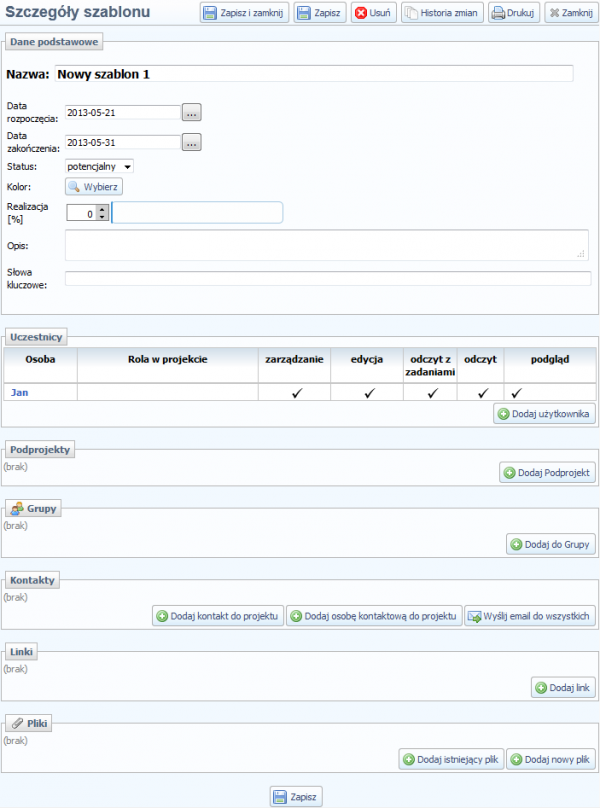Increase the 'Realizacja [%]' spinner value
The image size is (600, 808).
click(x=102, y=208)
